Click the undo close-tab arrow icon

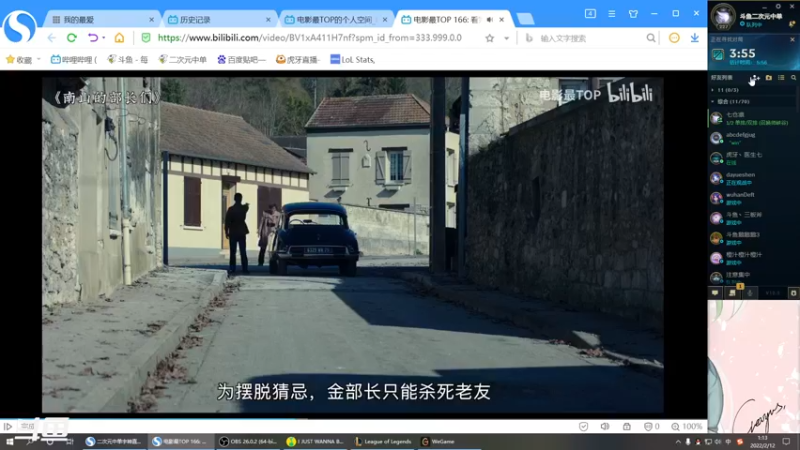coord(92,38)
